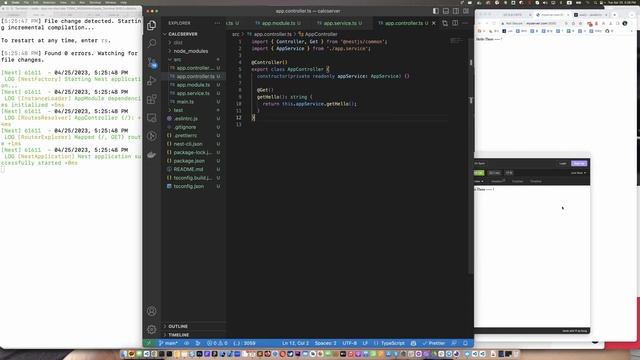
Task: Close the app.controller.ts tab
Action: pyautogui.click(x=433, y=23)
